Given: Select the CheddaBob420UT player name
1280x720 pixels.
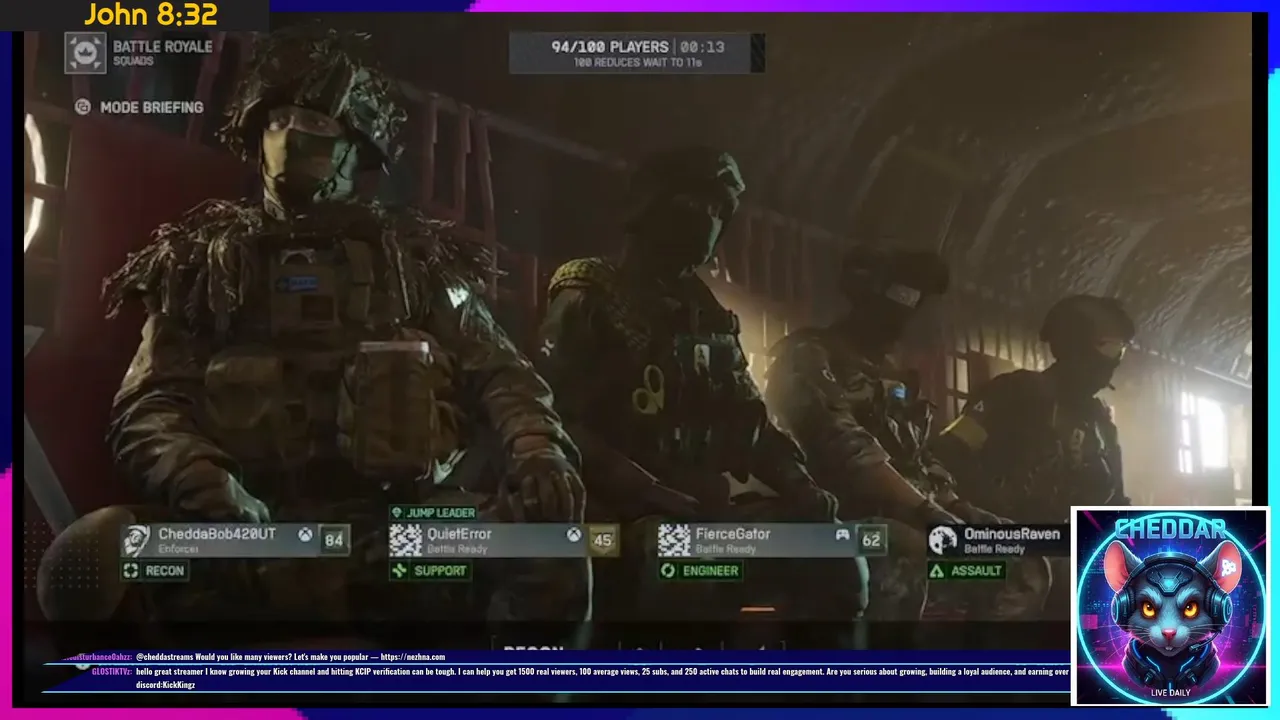Looking at the screenshot, I should point(217,534).
